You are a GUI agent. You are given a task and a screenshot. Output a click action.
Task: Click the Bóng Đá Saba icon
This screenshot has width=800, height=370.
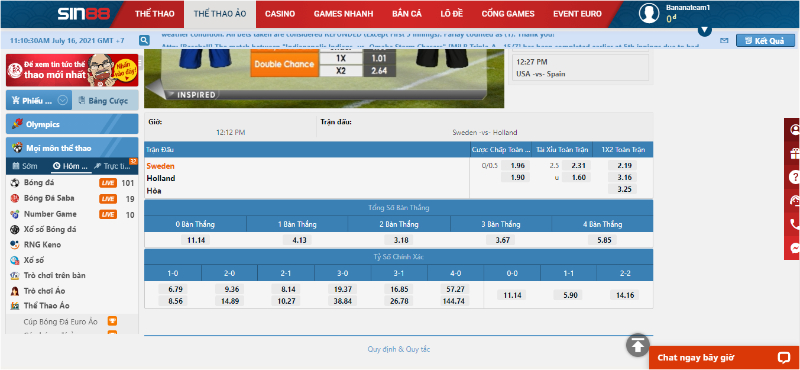coord(15,198)
